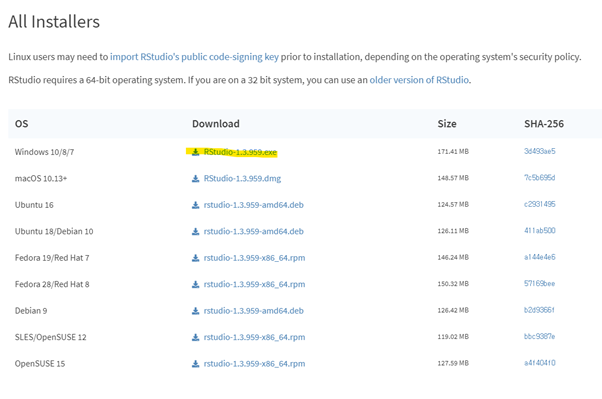Click the download icon in the Fedora 28/Red Hat 8 row
This screenshot has width=602, height=399.
(195, 285)
